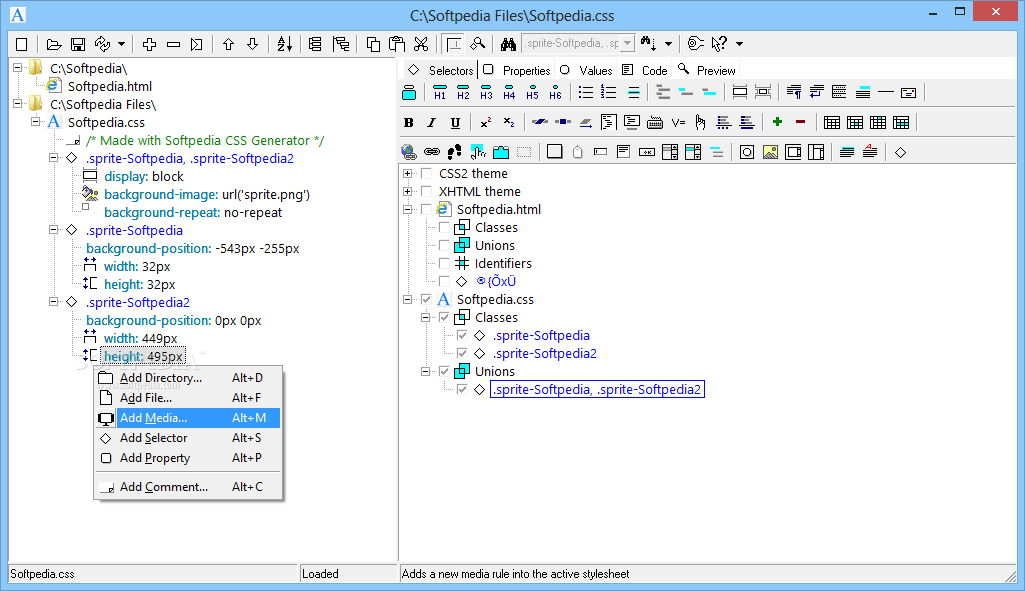Select the H3 heading tag icon
Screen dimensions: 1025x591
[486, 92]
